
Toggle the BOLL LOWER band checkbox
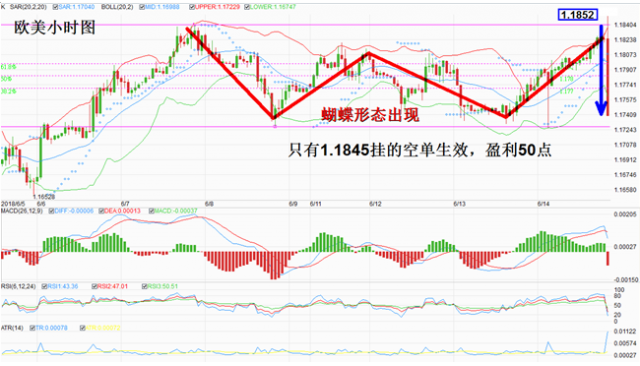coord(247,7)
